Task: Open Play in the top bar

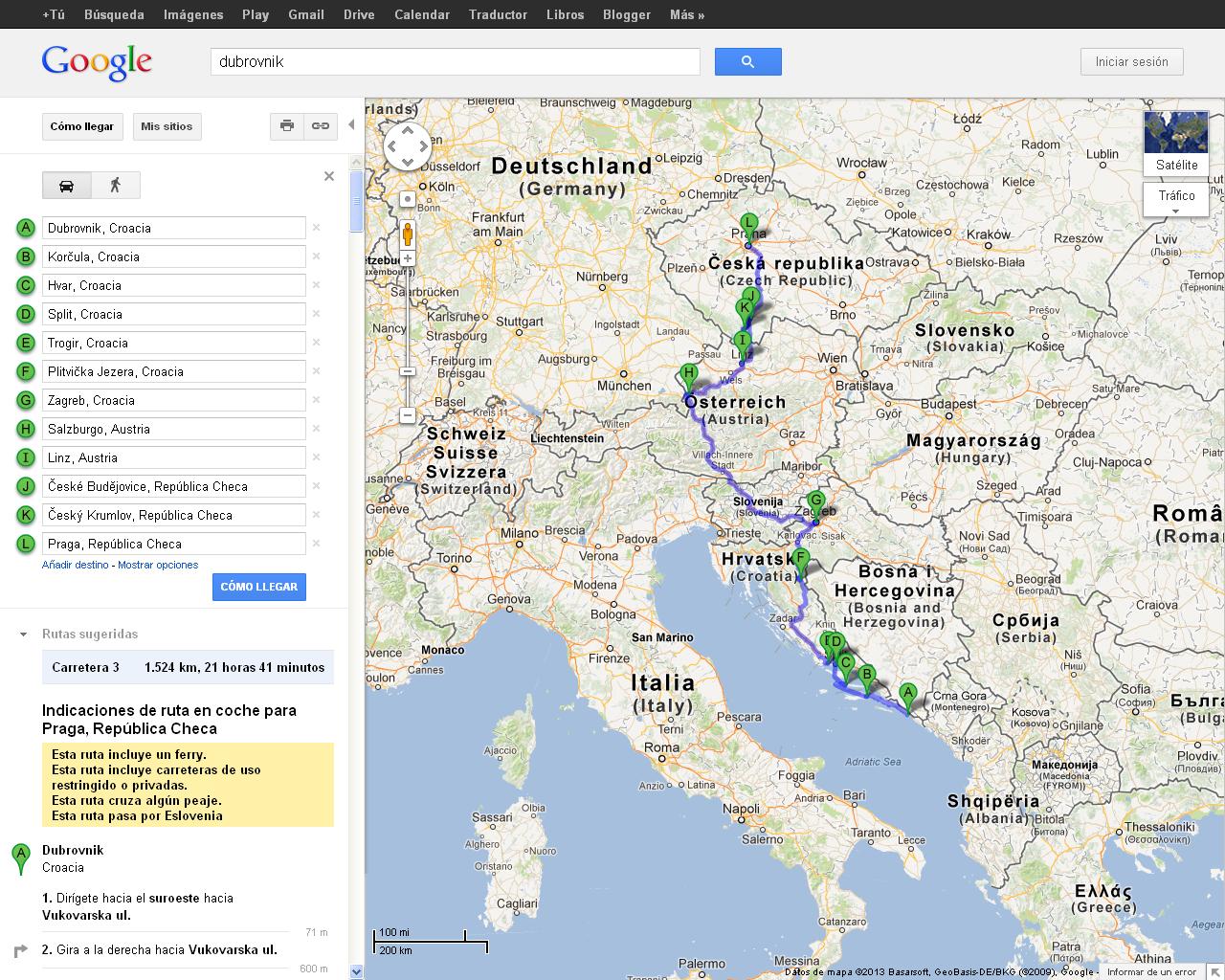Action: tap(256, 14)
